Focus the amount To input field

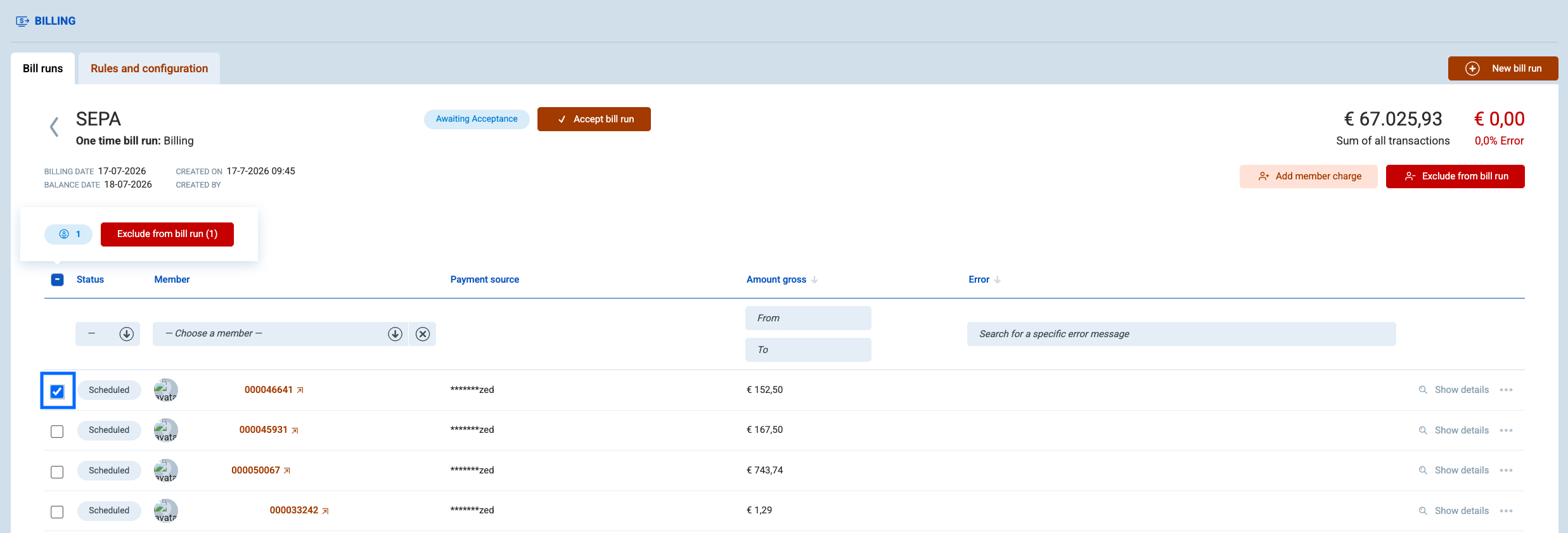pos(808,350)
